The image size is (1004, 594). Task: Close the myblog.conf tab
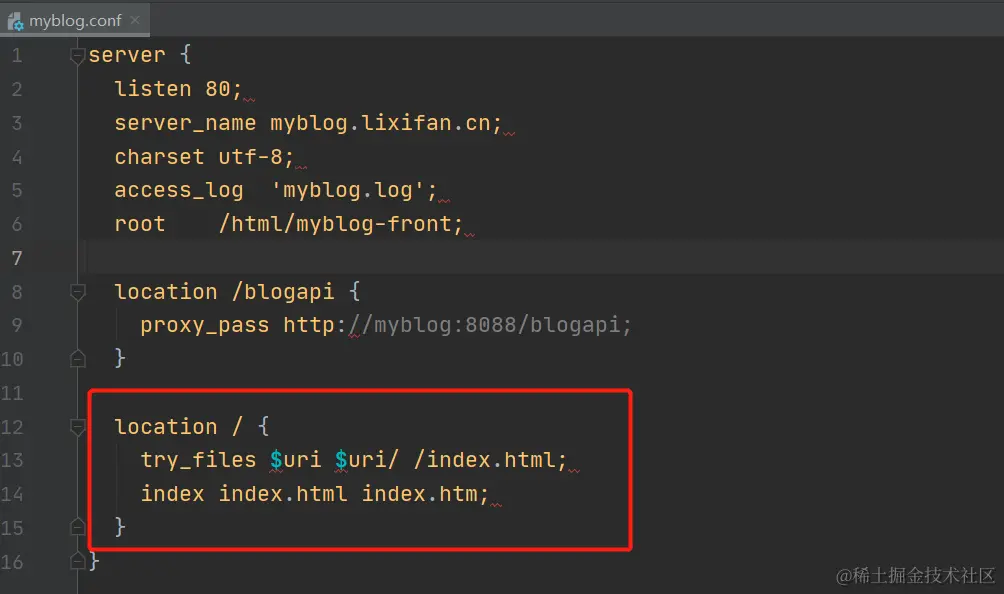pyautogui.click(x=135, y=20)
